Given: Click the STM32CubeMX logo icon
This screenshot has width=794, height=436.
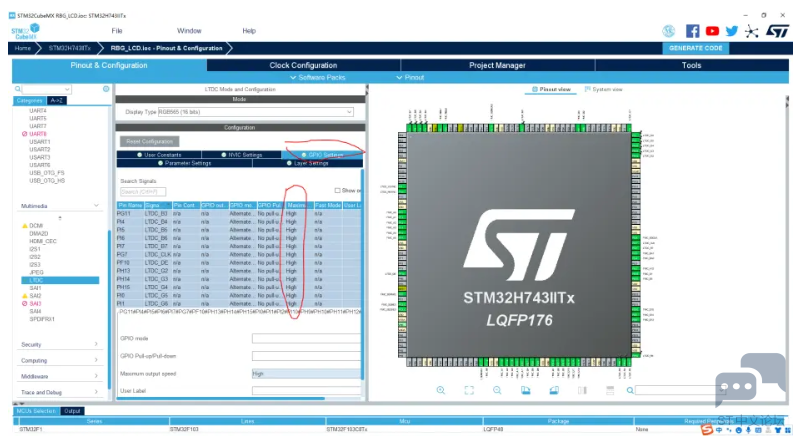Looking at the screenshot, I should (x=25, y=31).
